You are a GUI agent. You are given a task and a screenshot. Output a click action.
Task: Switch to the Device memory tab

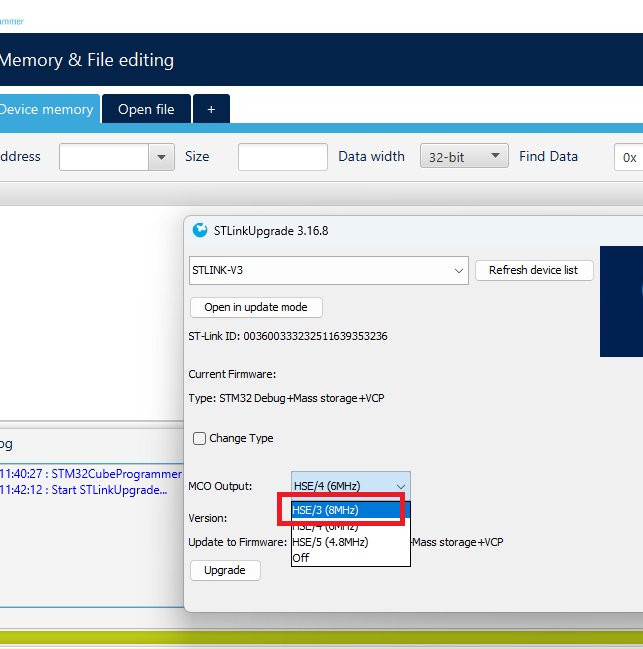(x=49, y=109)
